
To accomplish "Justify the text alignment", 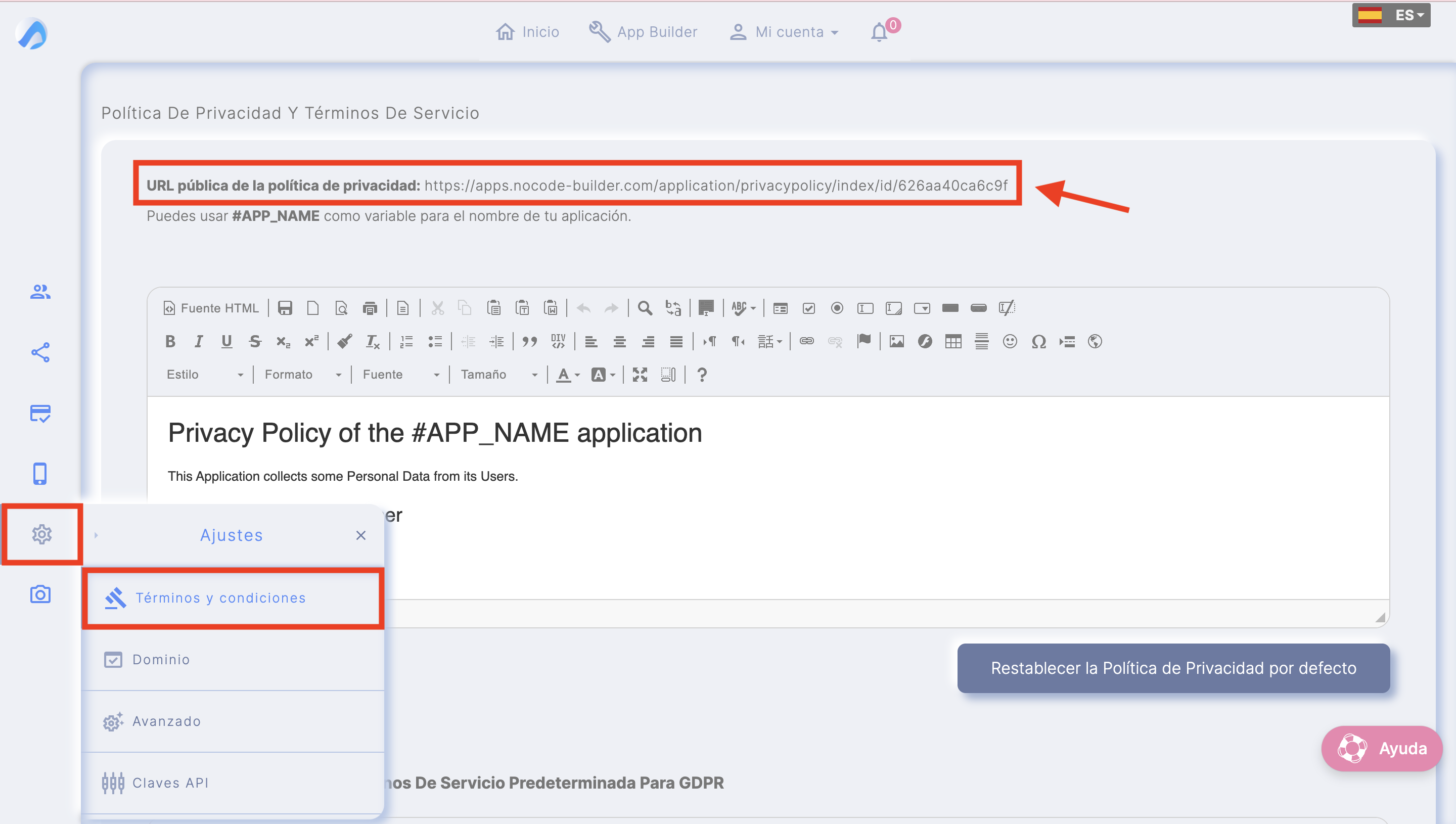I will [675, 341].
